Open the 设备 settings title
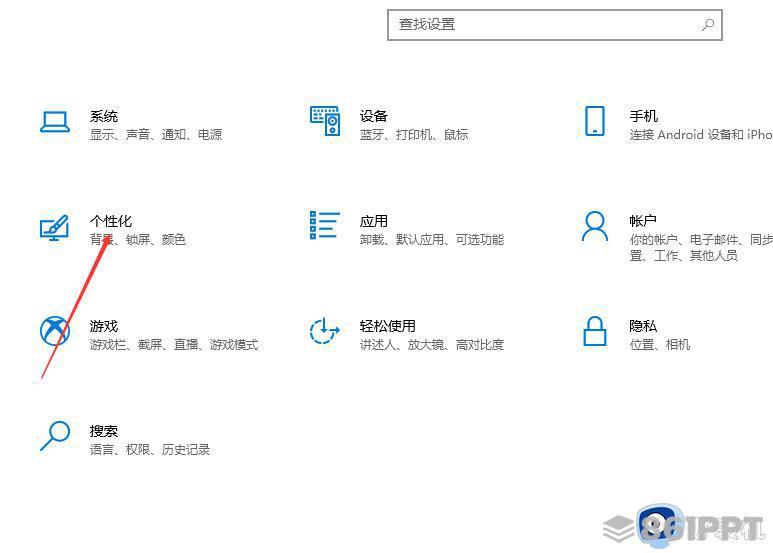Viewport: 773px width, 553px height. (x=373, y=116)
